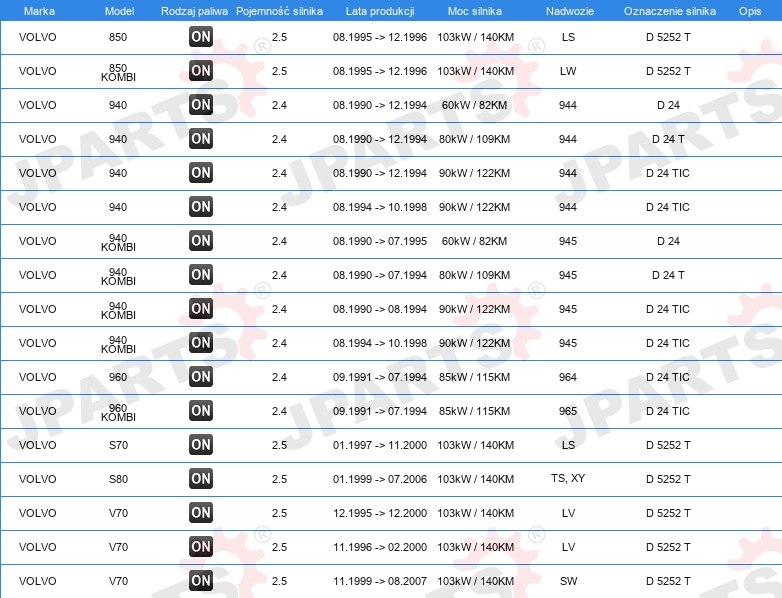The width and height of the screenshot is (782, 598).
Task: Click ON icon in 940 08.1990 -> 12.1994 90kW row
Action: pos(201,173)
